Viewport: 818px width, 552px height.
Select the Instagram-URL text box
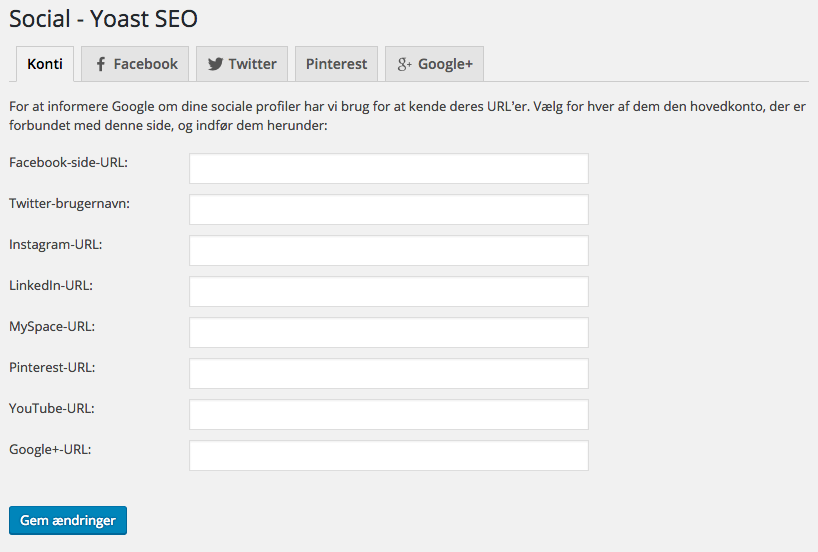389,250
